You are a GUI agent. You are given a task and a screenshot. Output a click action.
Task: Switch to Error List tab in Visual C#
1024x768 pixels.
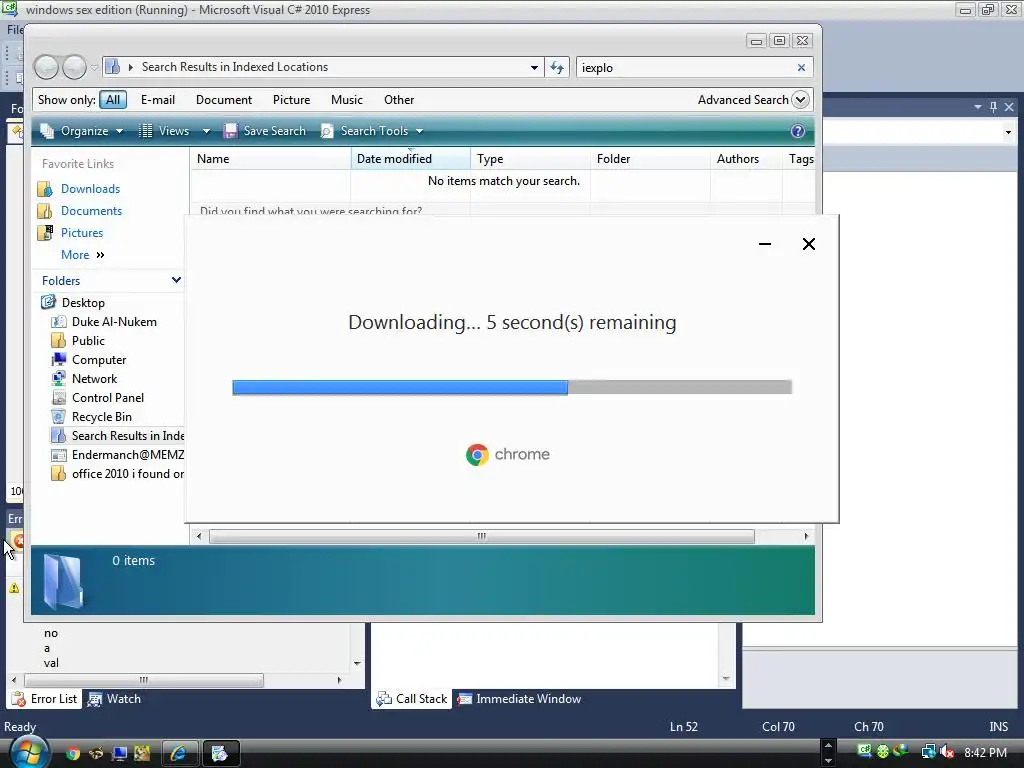(x=44, y=699)
